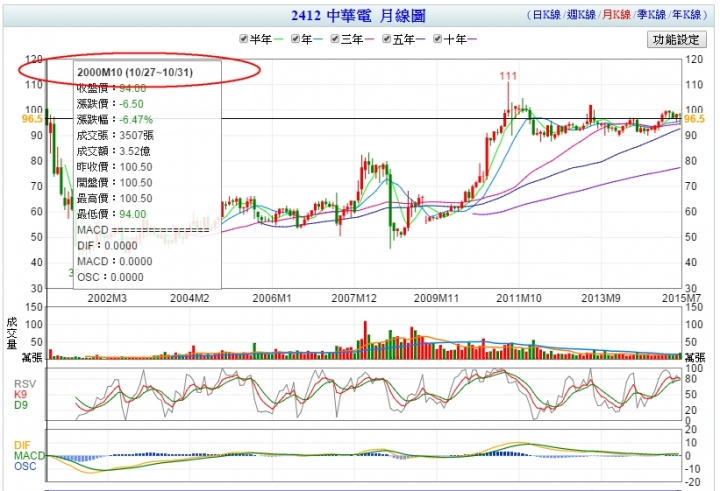Click the 成交額 3.52億 tooltip row
The image size is (720, 491).
[113, 151]
